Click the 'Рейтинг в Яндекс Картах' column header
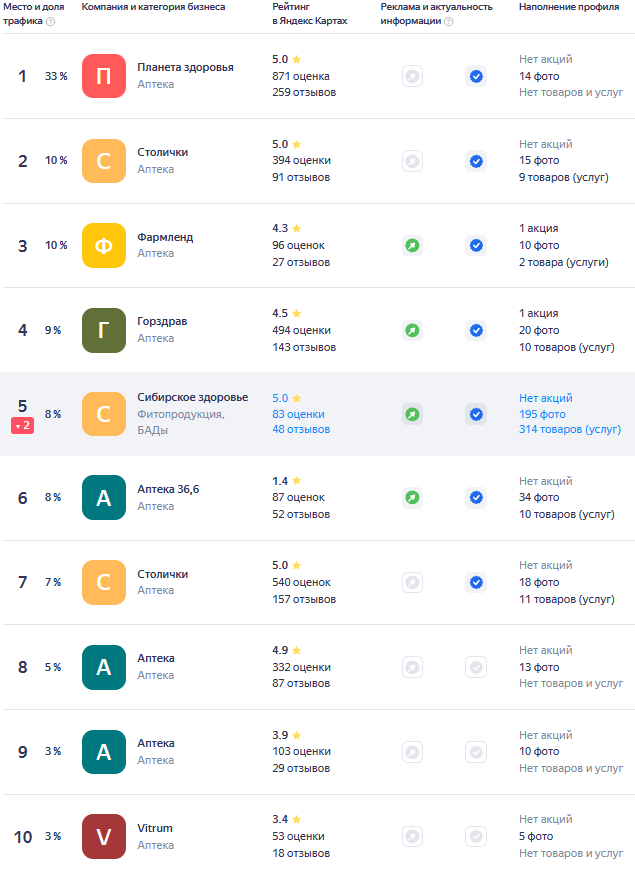Image resolution: width=635 pixels, height=875 pixels. pos(310,14)
